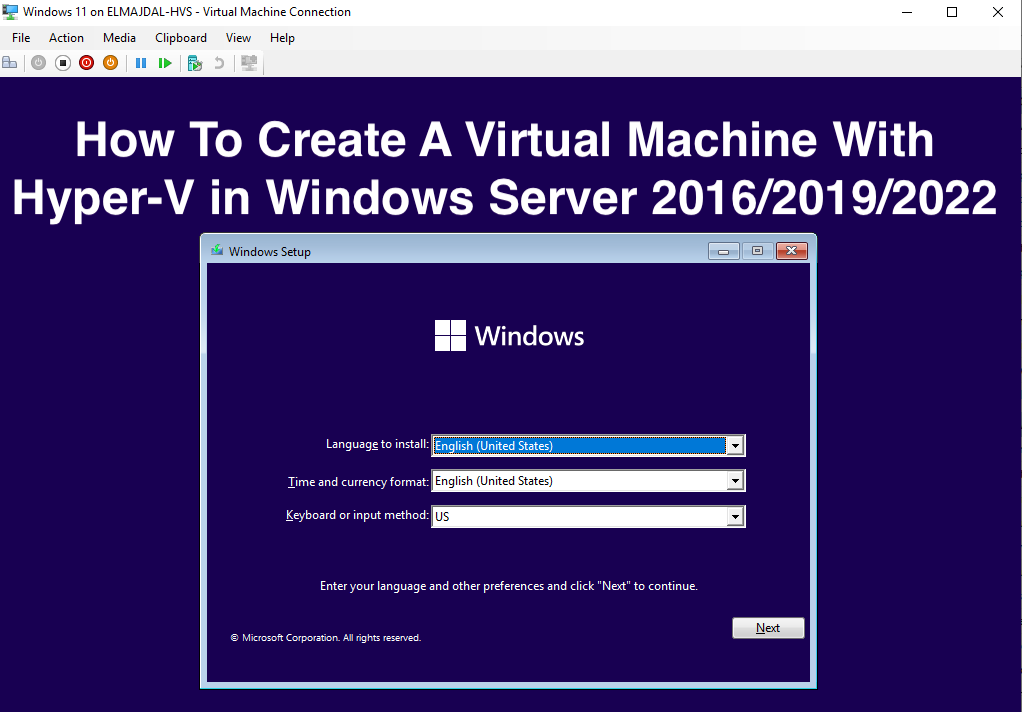Screen dimensions: 1022x712
Task: Click the "Windows Setup" dialog title text
Action: point(270,252)
